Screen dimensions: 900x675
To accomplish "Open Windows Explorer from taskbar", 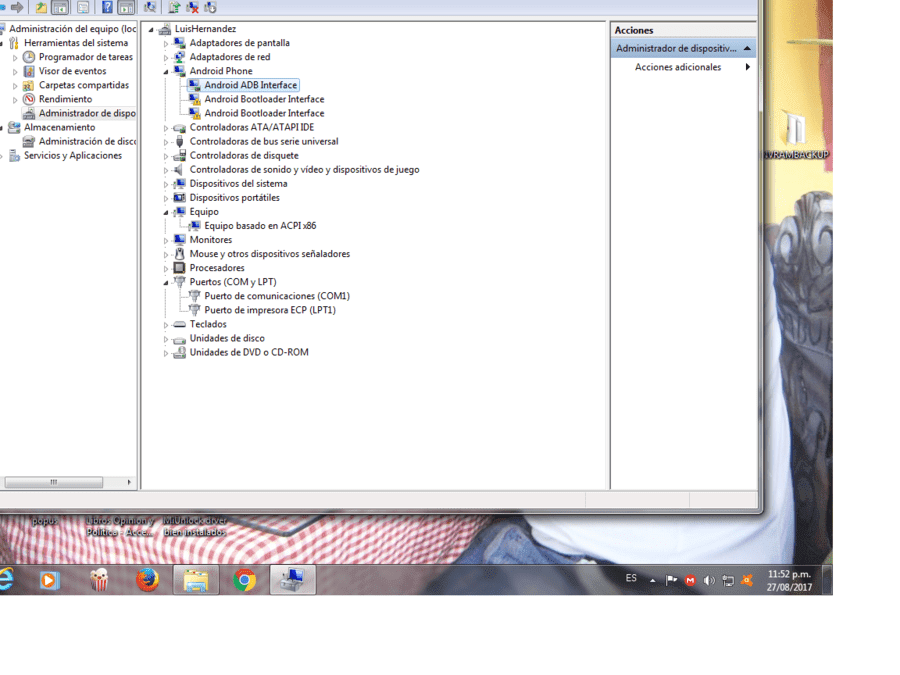I will click(x=196, y=580).
